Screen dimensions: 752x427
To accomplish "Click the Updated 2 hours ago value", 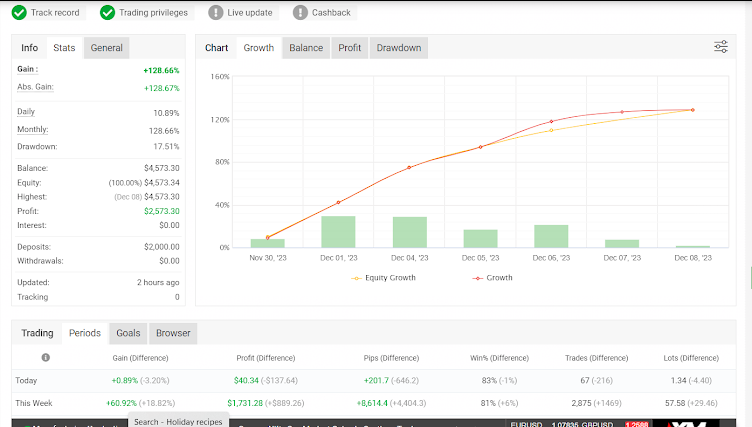I will [158, 283].
